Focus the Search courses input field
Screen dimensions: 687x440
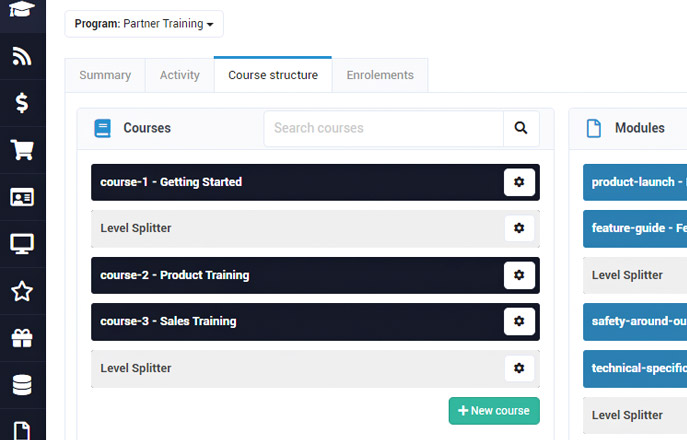click(384, 128)
